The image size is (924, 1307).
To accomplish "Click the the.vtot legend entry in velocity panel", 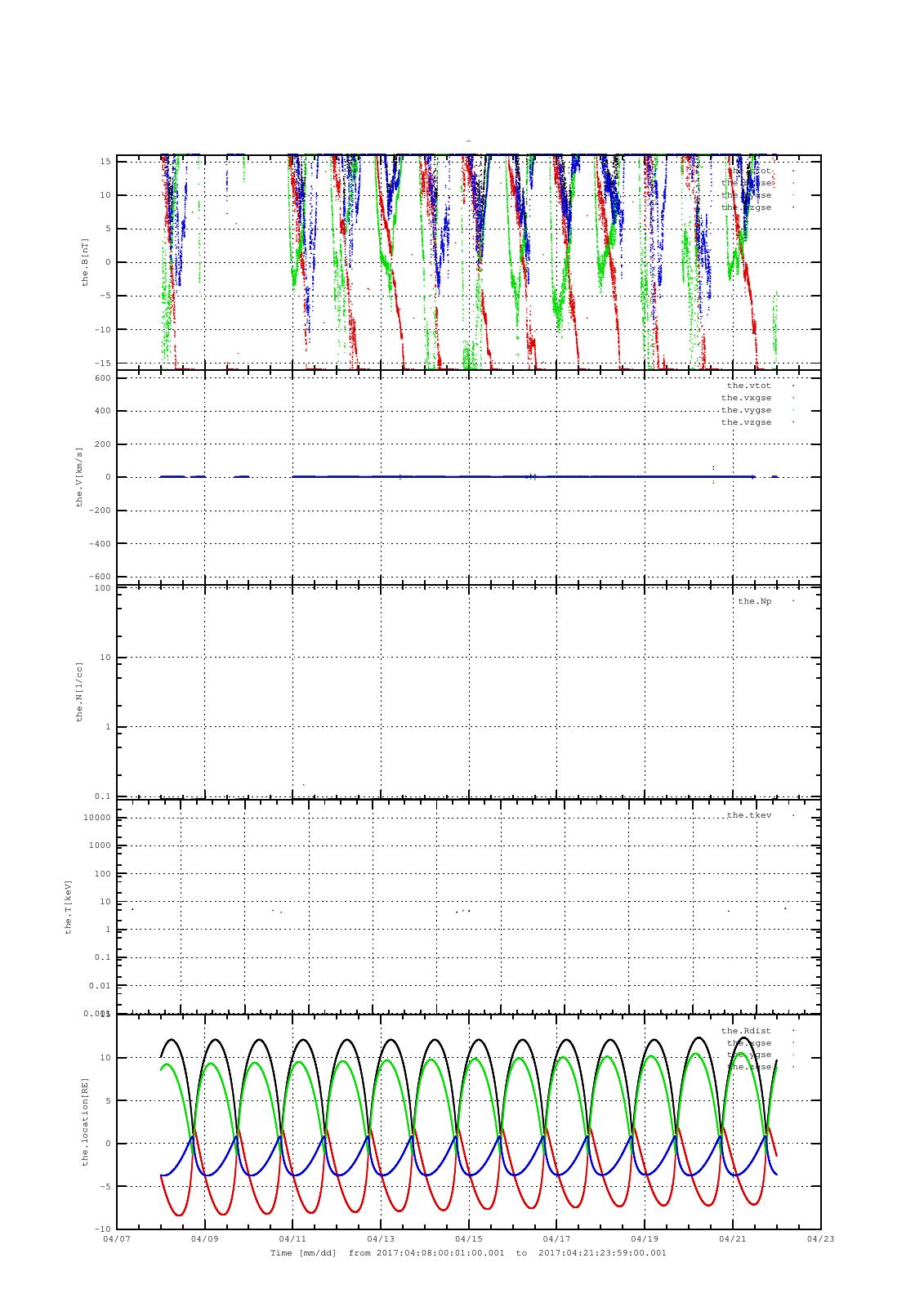I will (748, 386).
